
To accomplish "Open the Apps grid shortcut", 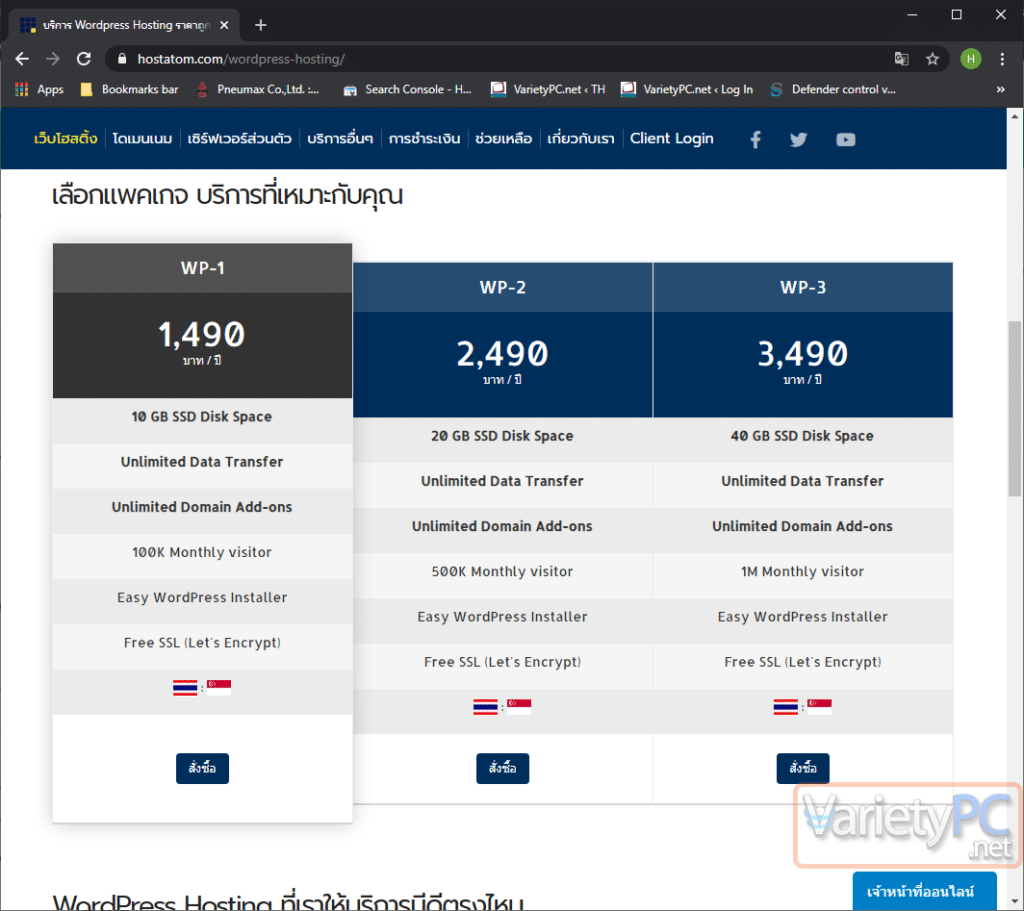I will coord(39,89).
